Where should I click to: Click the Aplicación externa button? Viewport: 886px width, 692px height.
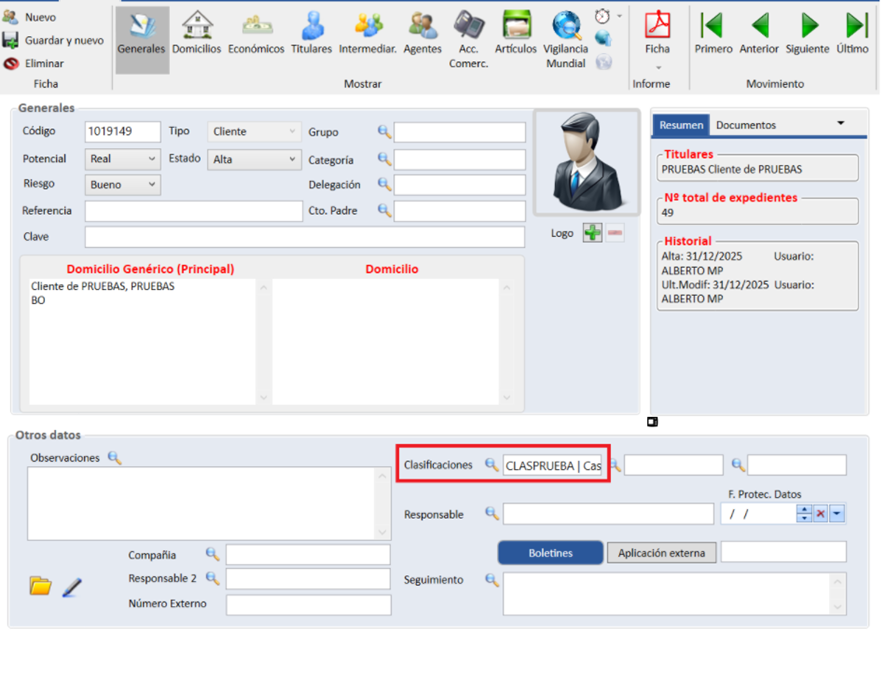point(661,553)
